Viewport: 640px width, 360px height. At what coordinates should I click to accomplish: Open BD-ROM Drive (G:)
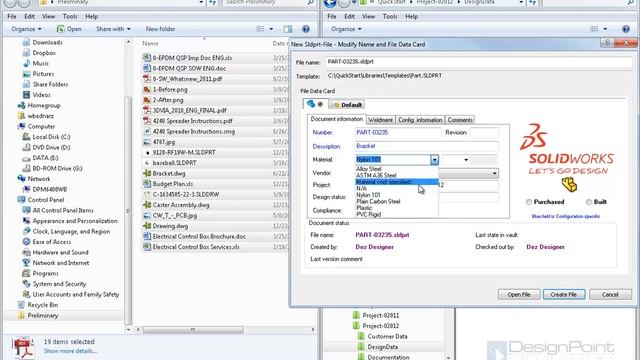57,168
